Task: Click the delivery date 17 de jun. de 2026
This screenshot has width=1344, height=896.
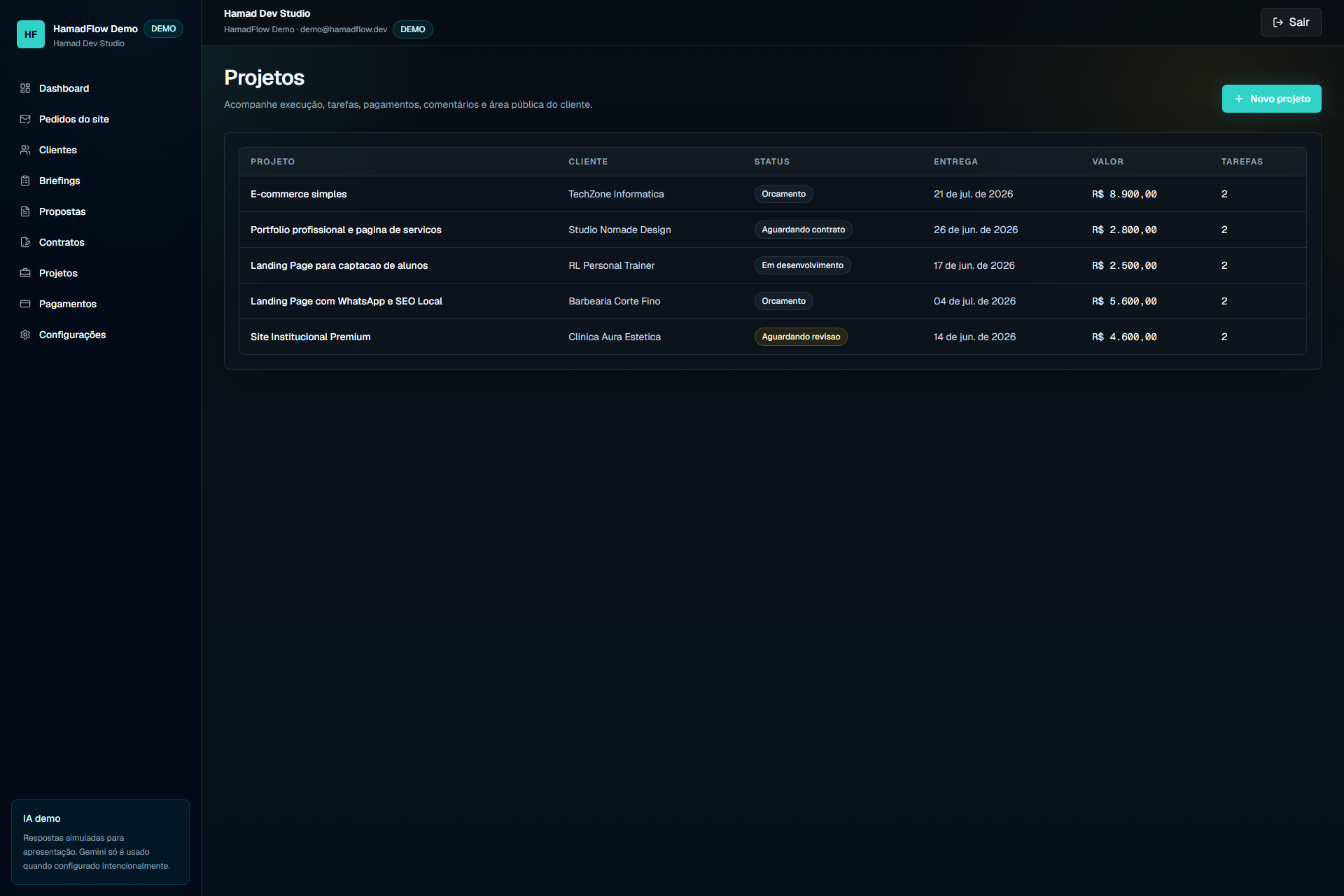Action: tap(974, 265)
